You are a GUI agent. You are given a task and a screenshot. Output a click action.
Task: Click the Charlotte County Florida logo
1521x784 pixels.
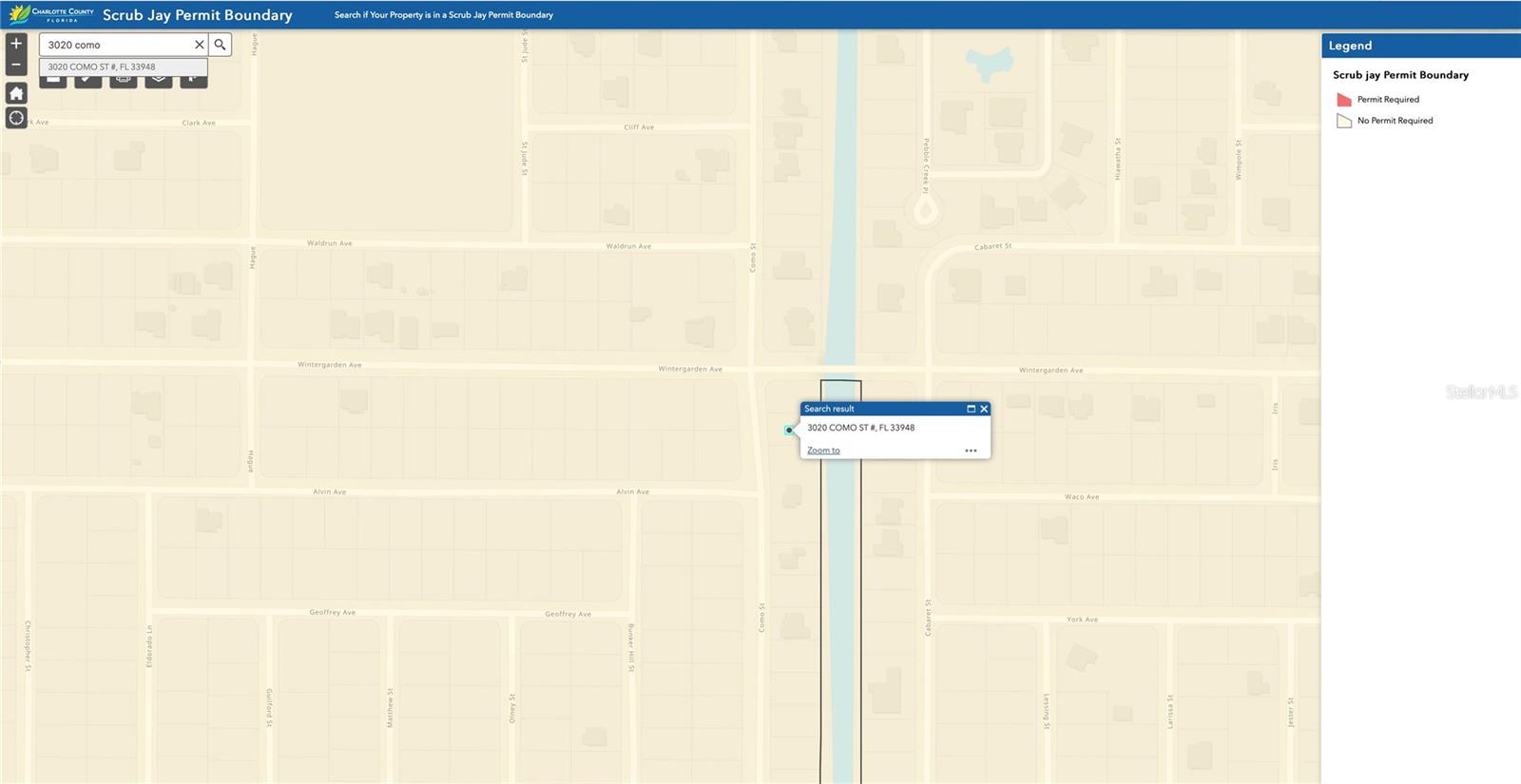(x=51, y=14)
